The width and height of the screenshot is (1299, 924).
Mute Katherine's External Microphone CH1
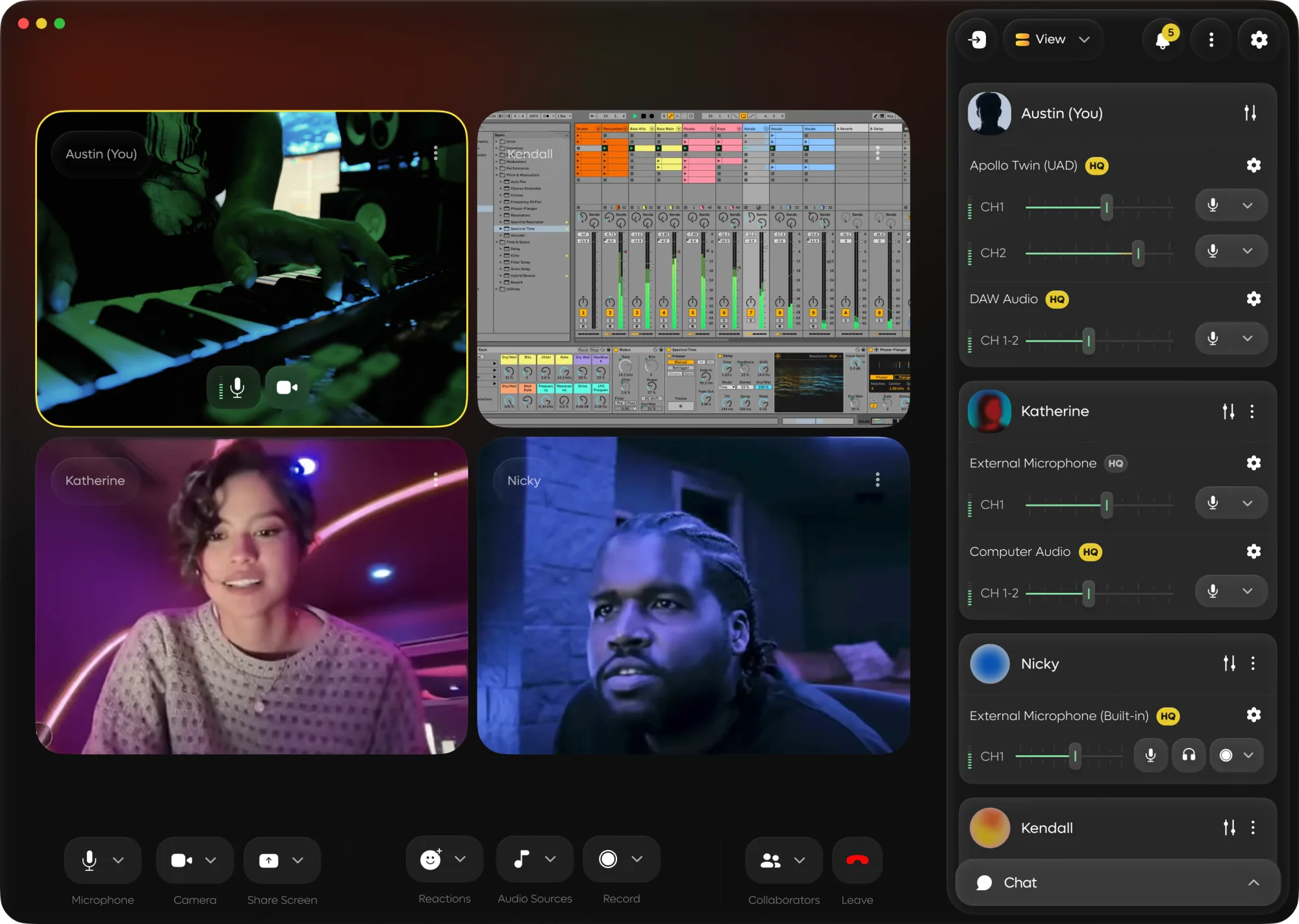(x=1213, y=503)
